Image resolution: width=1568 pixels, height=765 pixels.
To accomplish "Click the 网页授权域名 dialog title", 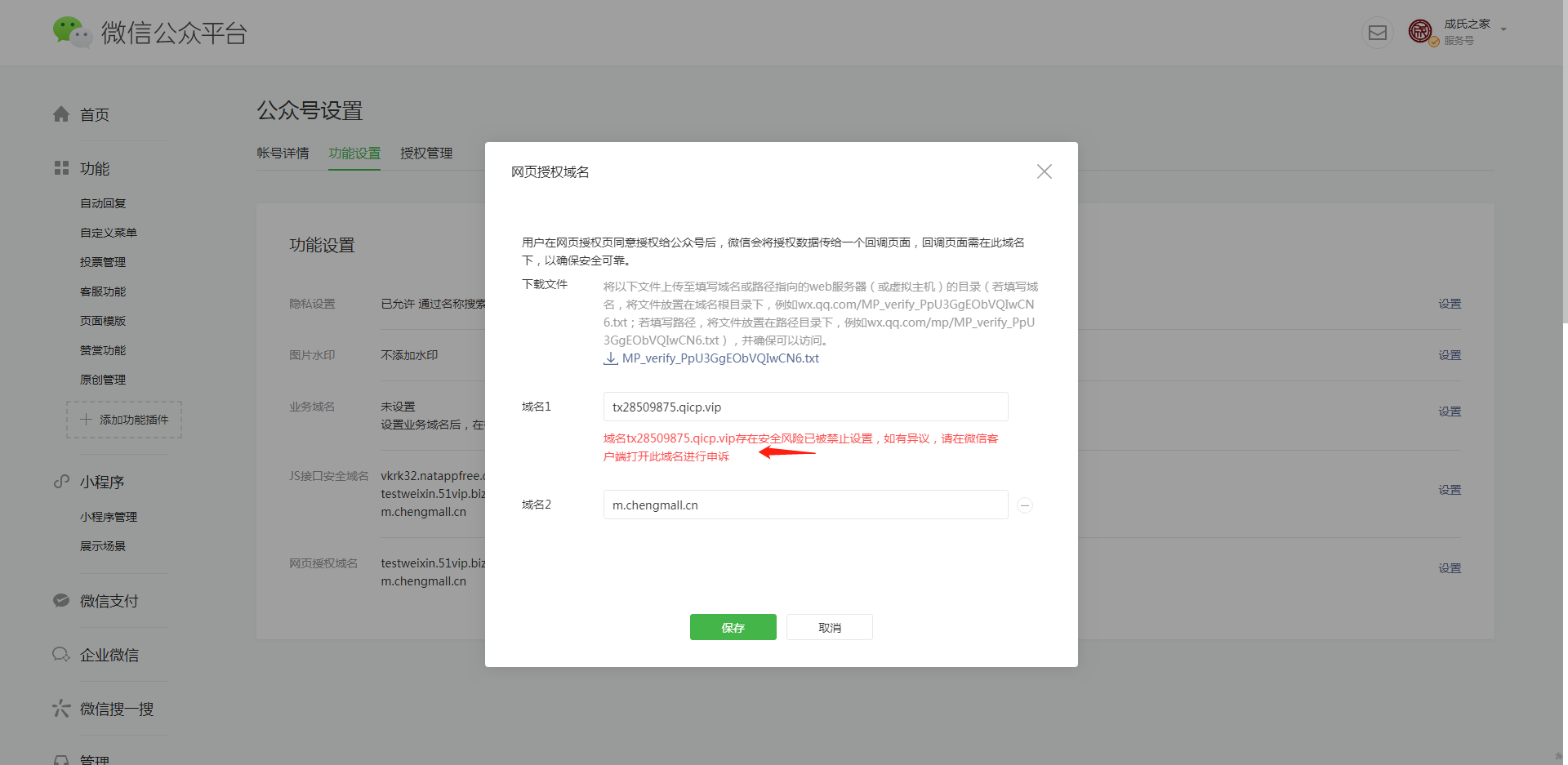I will [x=550, y=172].
